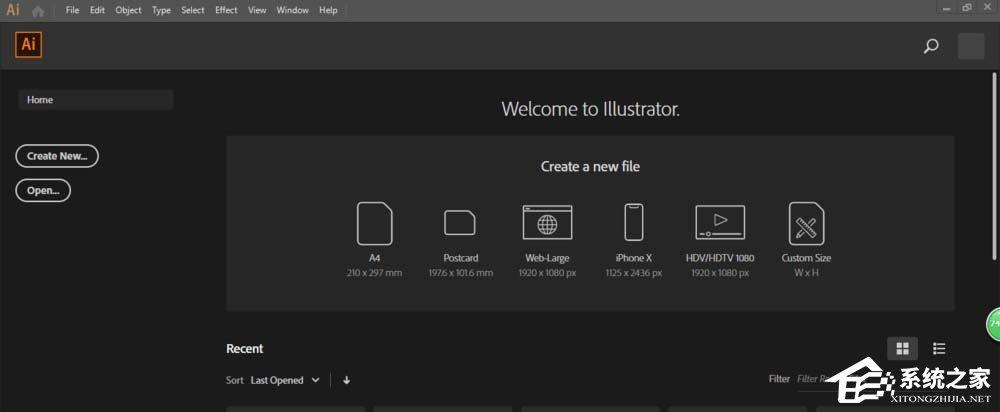
Task: Click the Web-Large preset label
Action: (547, 258)
